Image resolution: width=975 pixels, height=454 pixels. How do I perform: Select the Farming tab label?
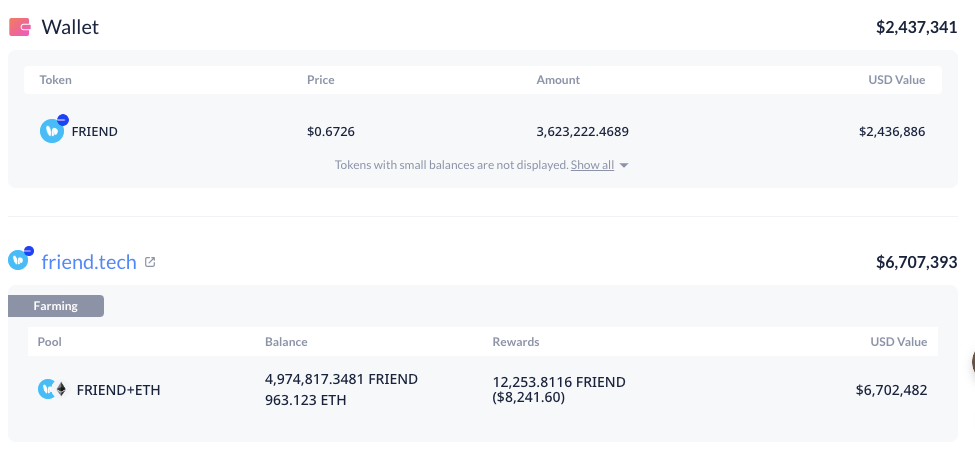pos(55,306)
